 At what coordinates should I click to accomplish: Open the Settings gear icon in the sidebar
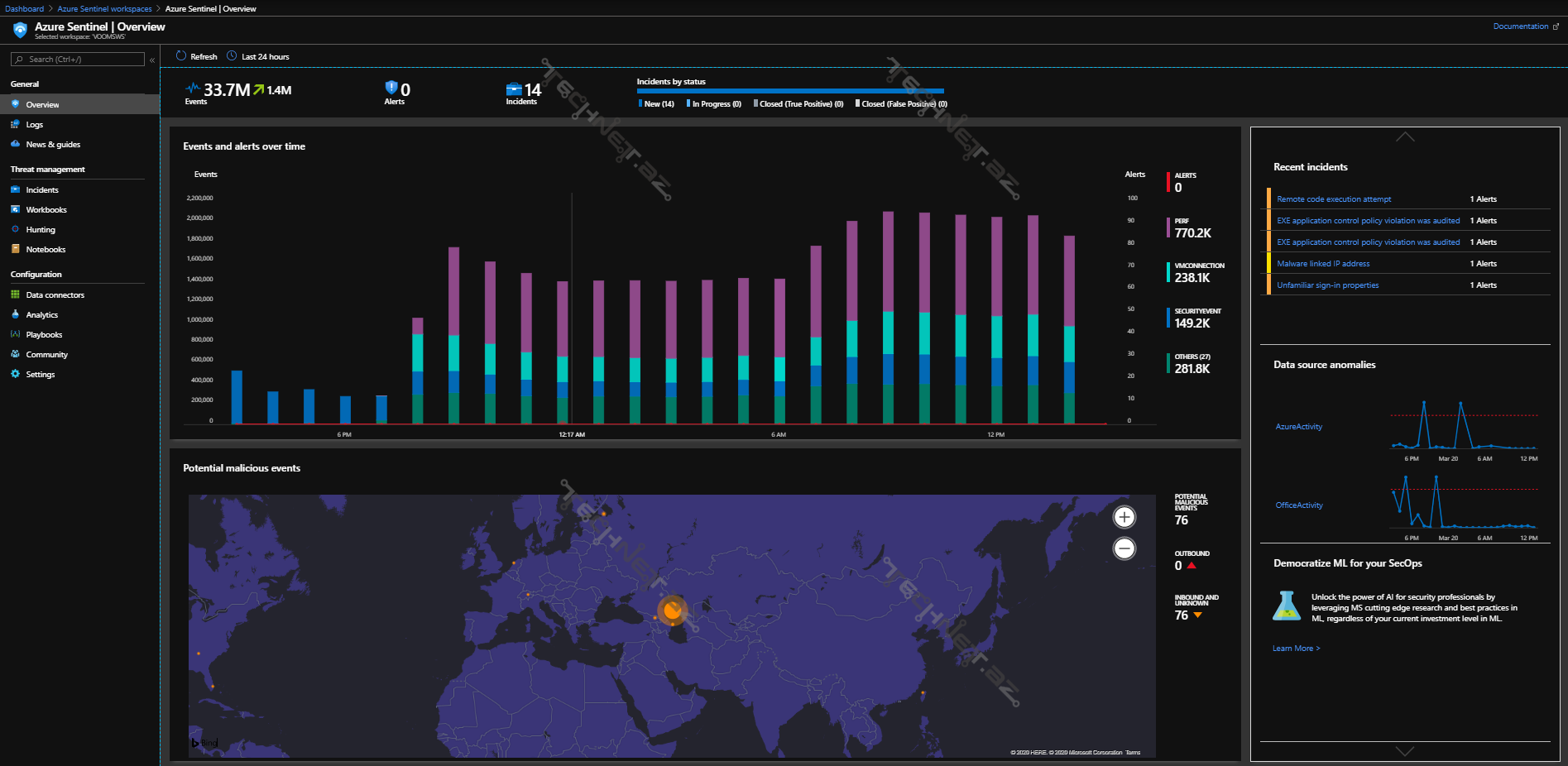coord(15,374)
